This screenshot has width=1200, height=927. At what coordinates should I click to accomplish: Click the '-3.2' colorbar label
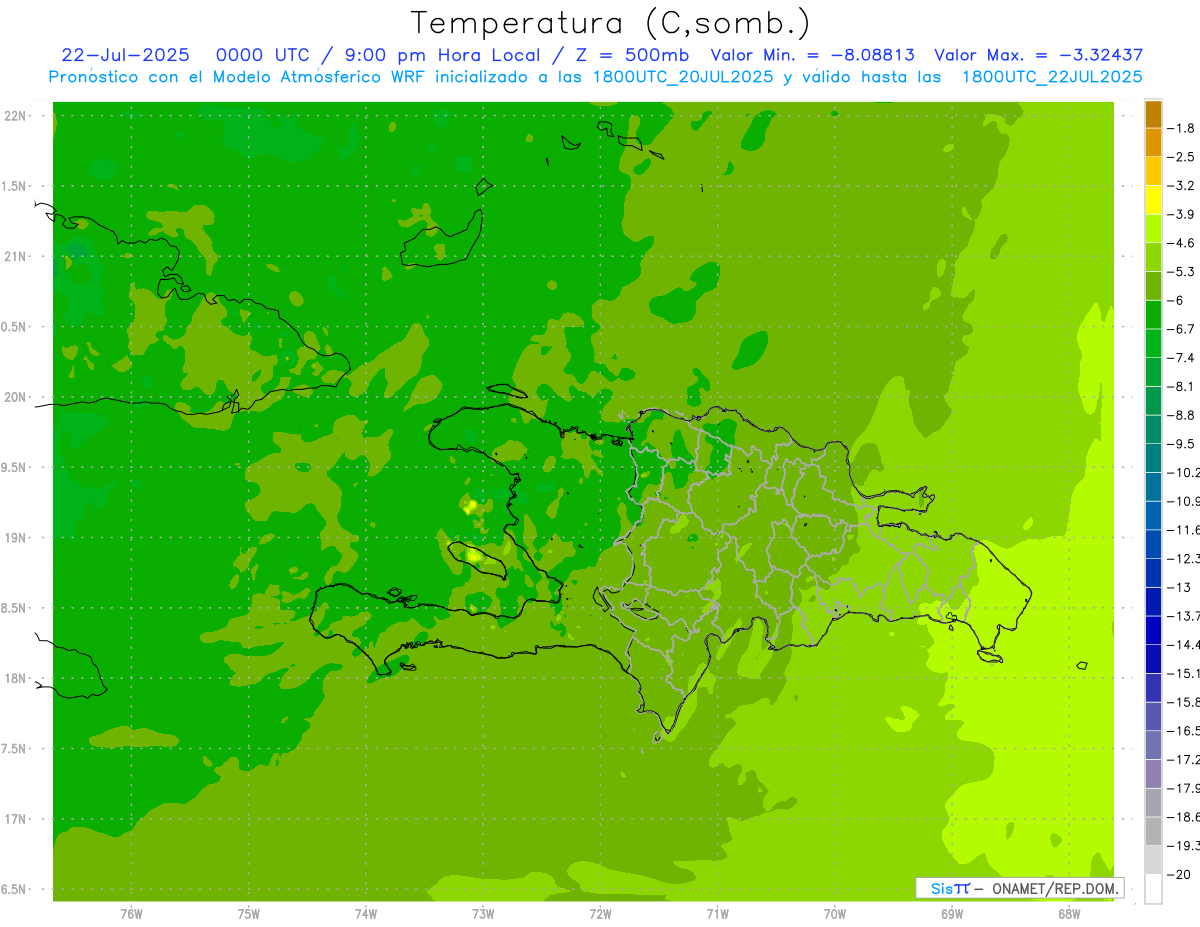pos(1183,186)
